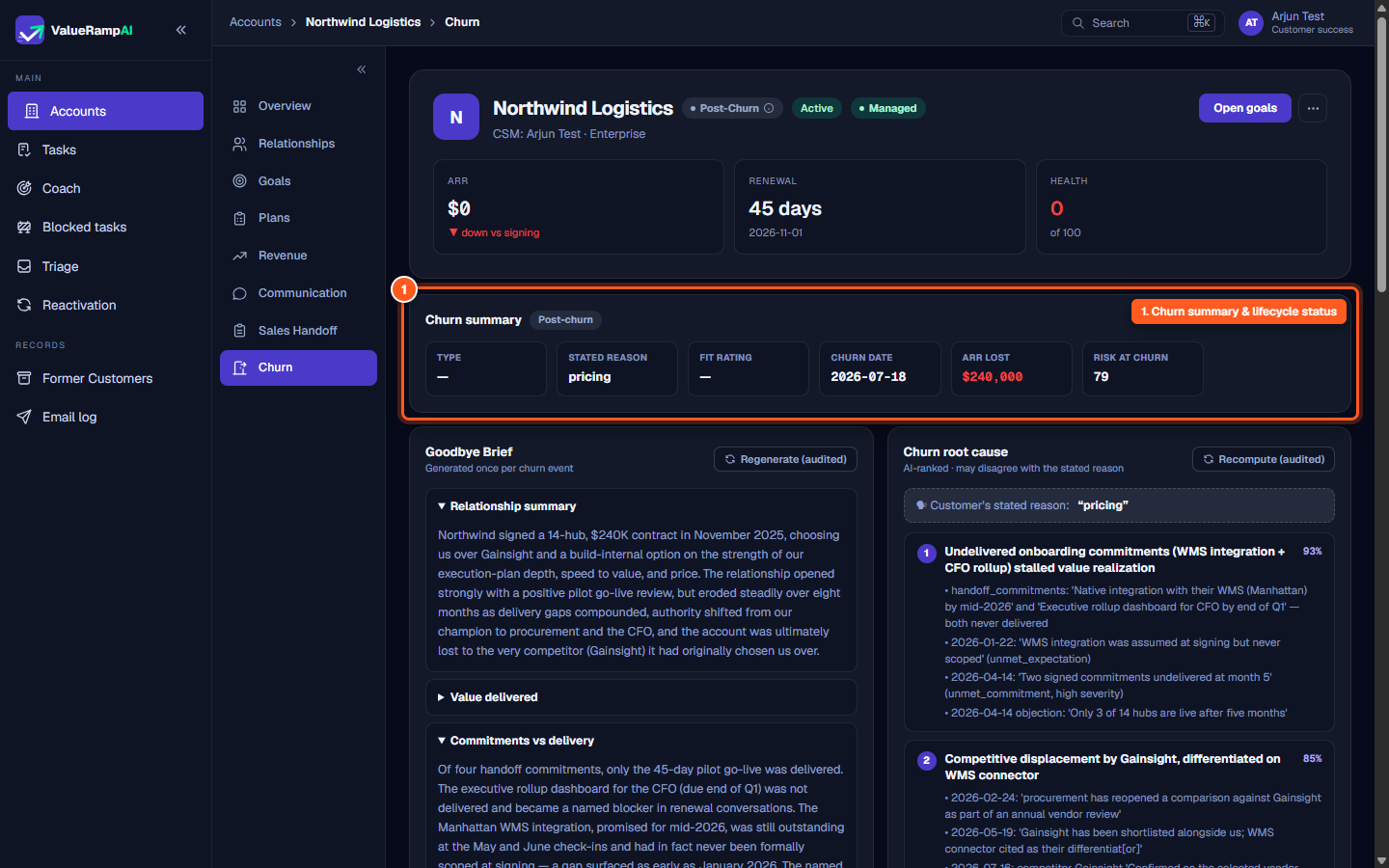Click Regenerate (audited) for Goodbye Brief
The height and width of the screenshot is (868, 1389).
pyautogui.click(x=785, y=459)
